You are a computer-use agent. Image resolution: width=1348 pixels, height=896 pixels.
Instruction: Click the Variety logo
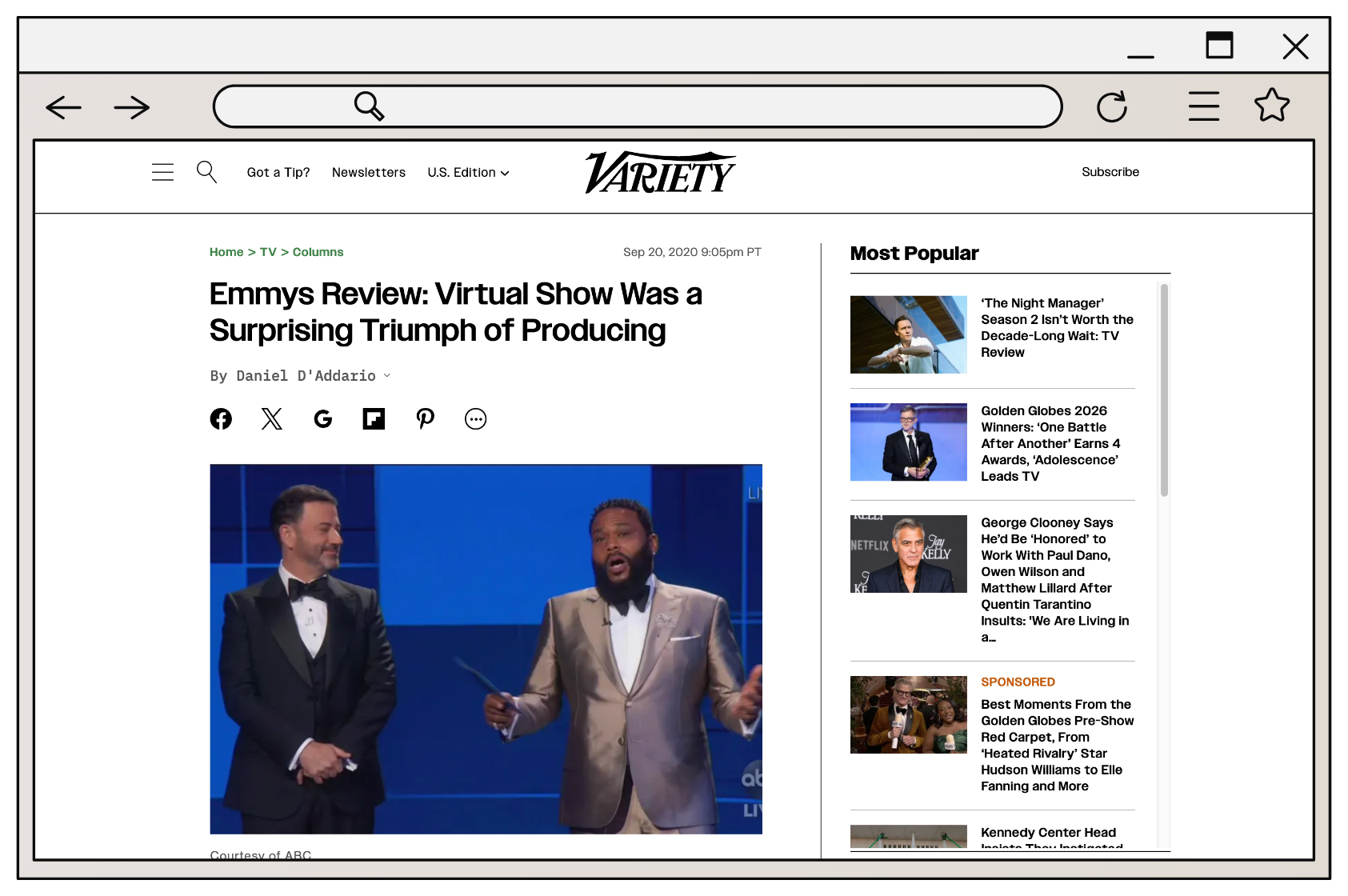660,172
